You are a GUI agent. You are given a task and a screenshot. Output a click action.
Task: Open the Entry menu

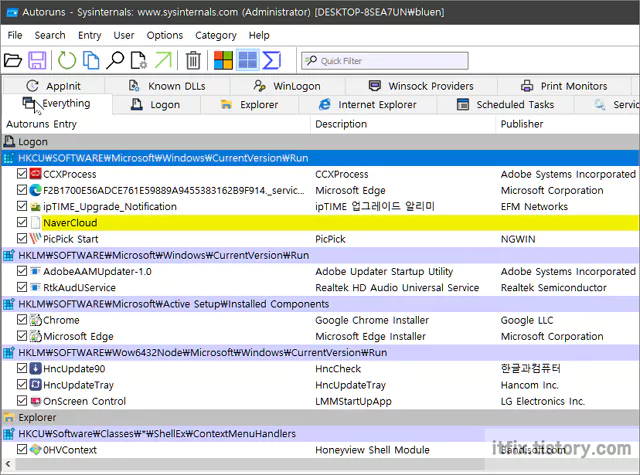pyautogui.click(x=89, y=36)
